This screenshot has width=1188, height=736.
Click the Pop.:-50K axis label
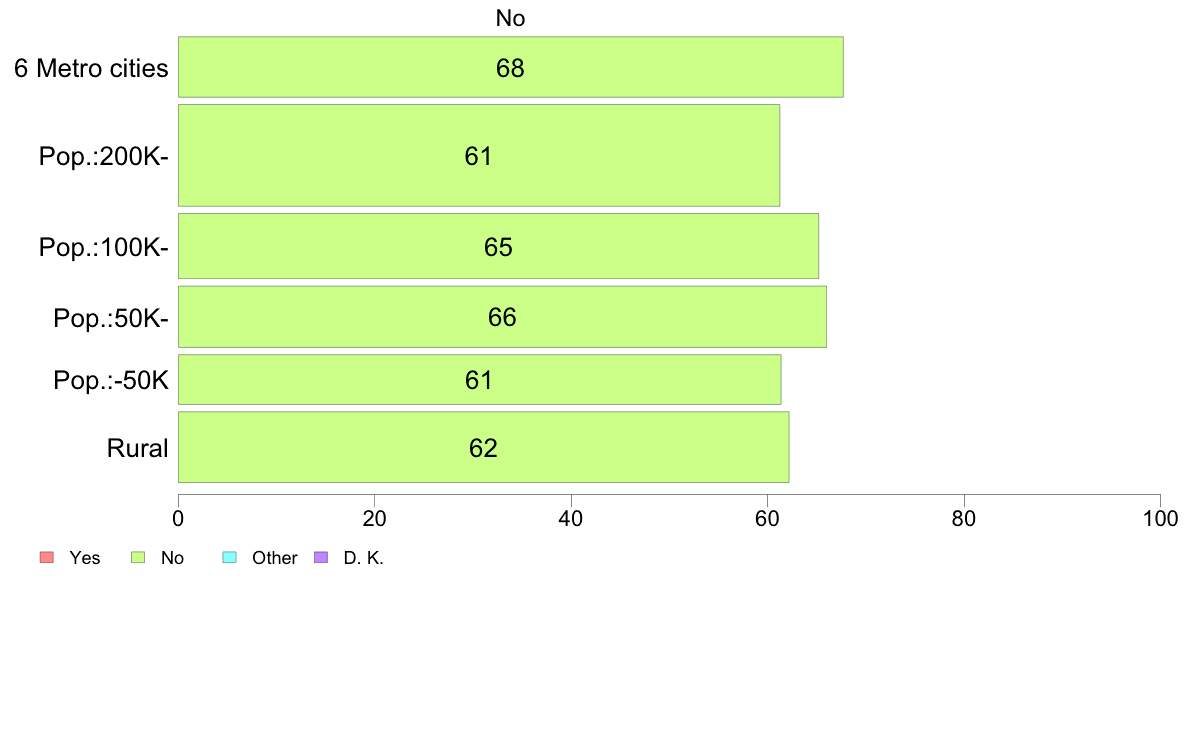pyautogui.click(x=111, y=380)
